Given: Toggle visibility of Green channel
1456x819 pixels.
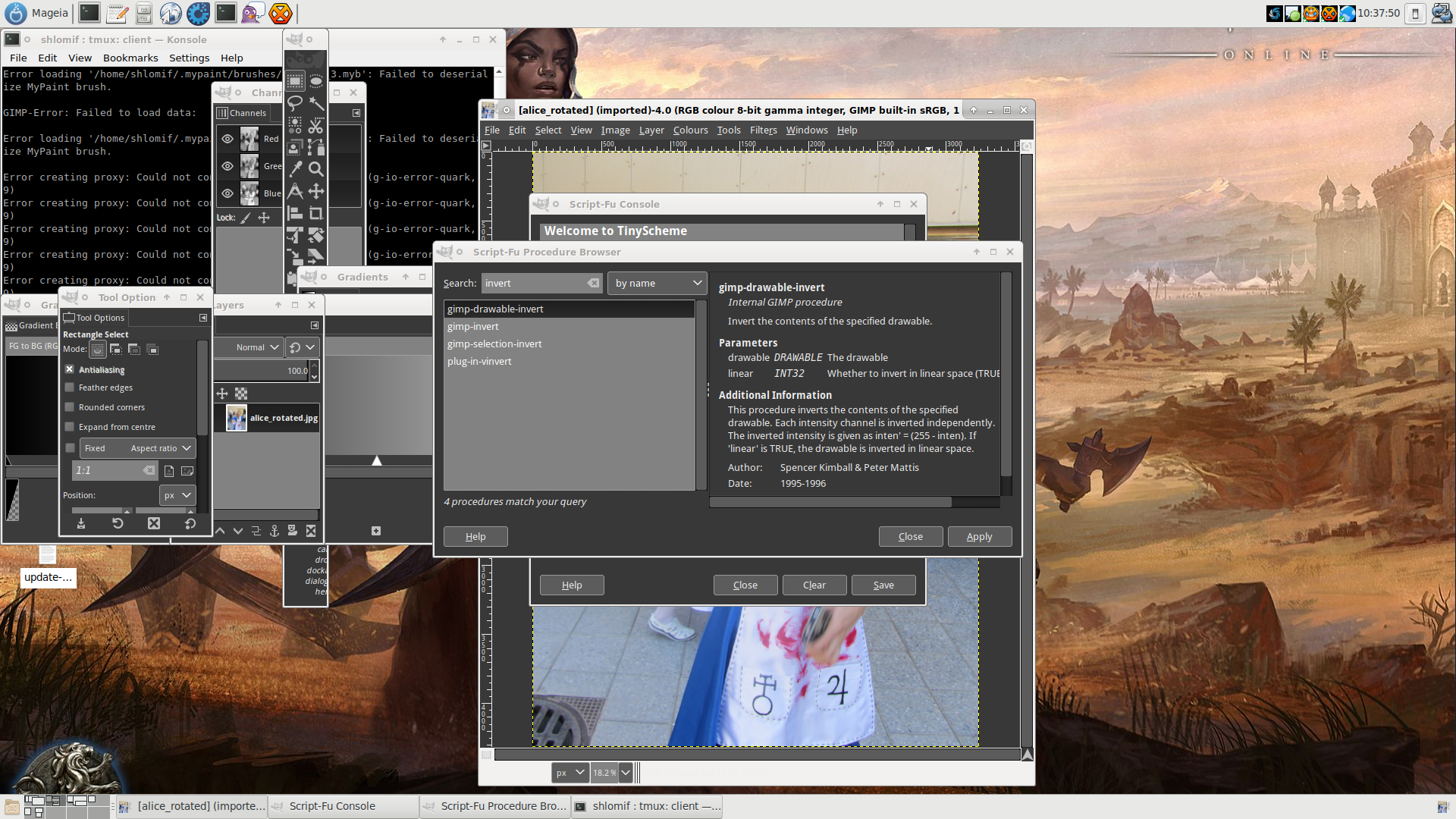Looking at the screenshot, I should (x=227, y=166).
